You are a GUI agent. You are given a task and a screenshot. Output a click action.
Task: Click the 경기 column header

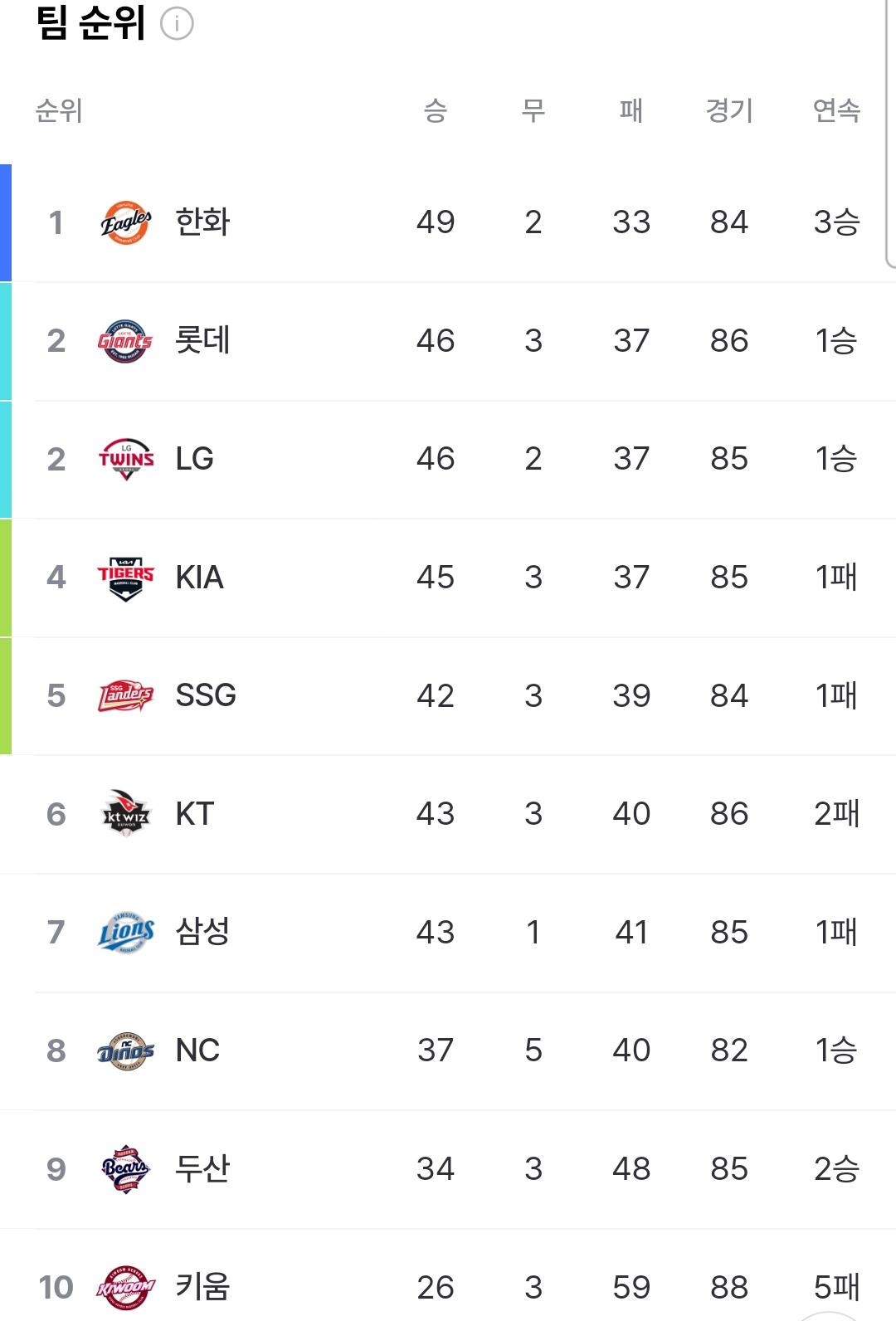729,110
